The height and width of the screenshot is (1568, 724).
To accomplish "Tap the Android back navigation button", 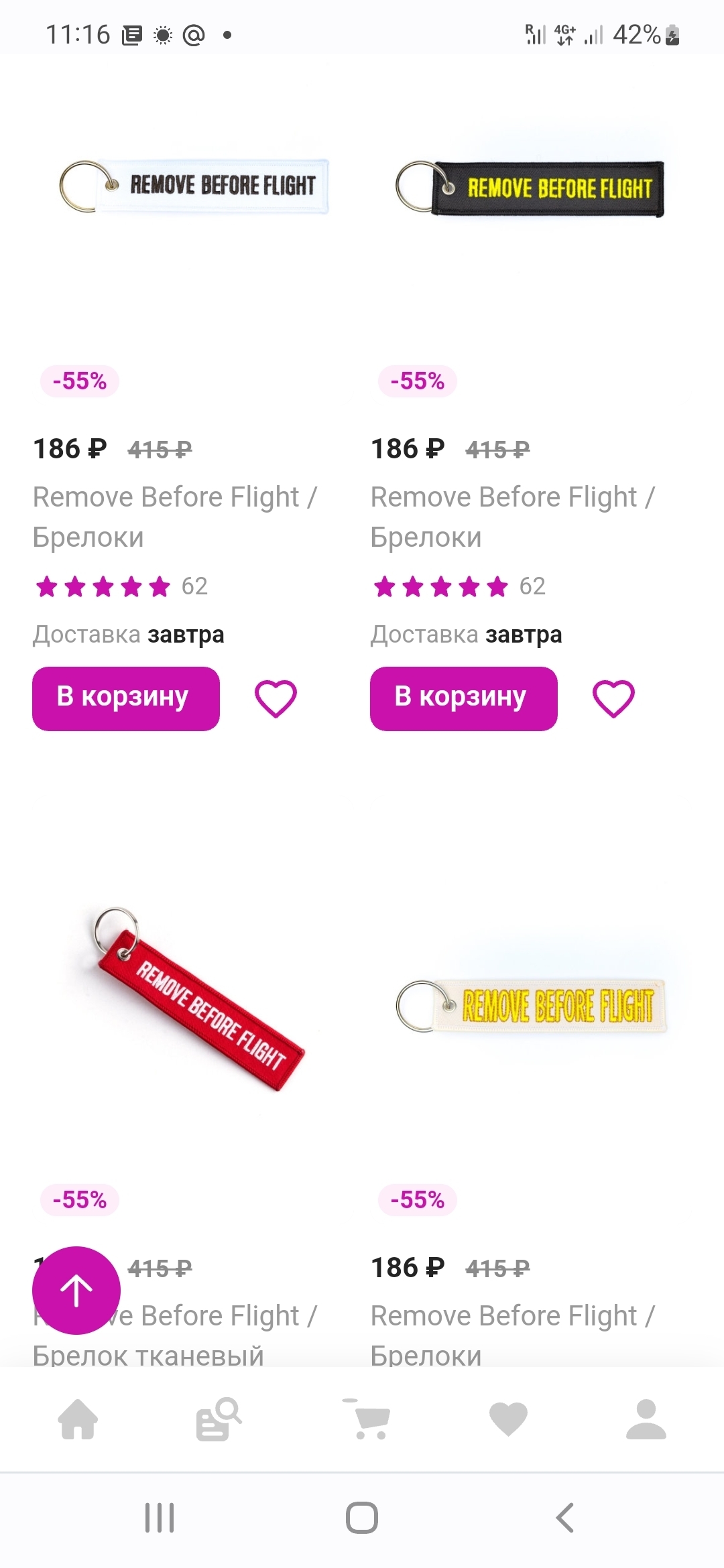I will [x=564, y=1518].
